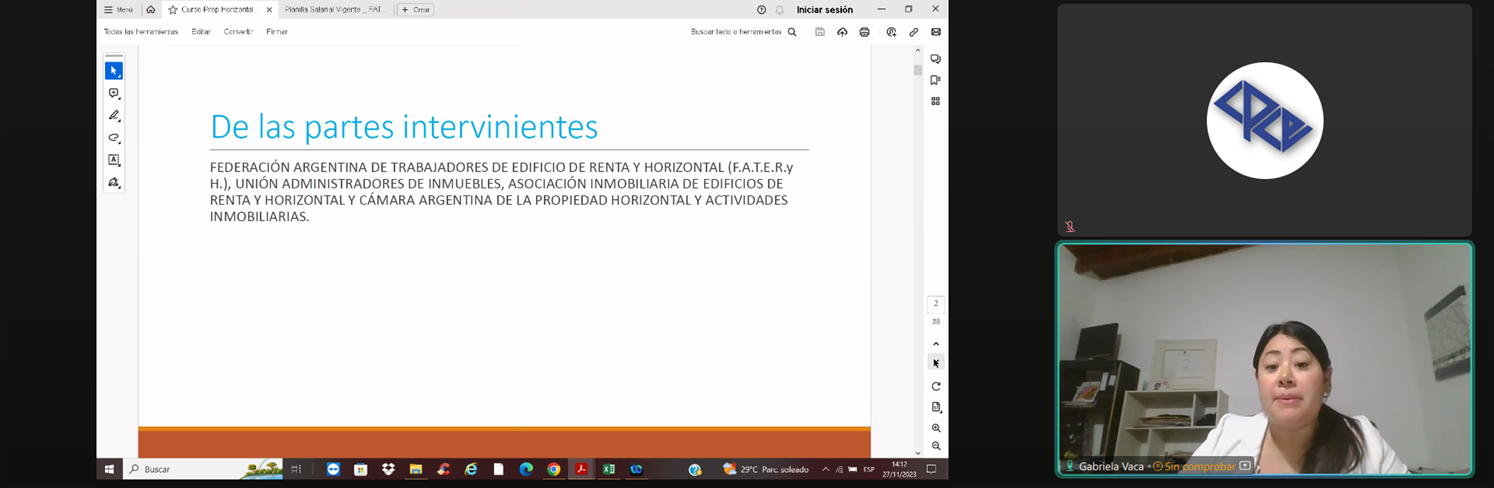Viewport: 1494px width, 488px height.
Task: Open Task View on the taskbar
Action: [296, 469]
